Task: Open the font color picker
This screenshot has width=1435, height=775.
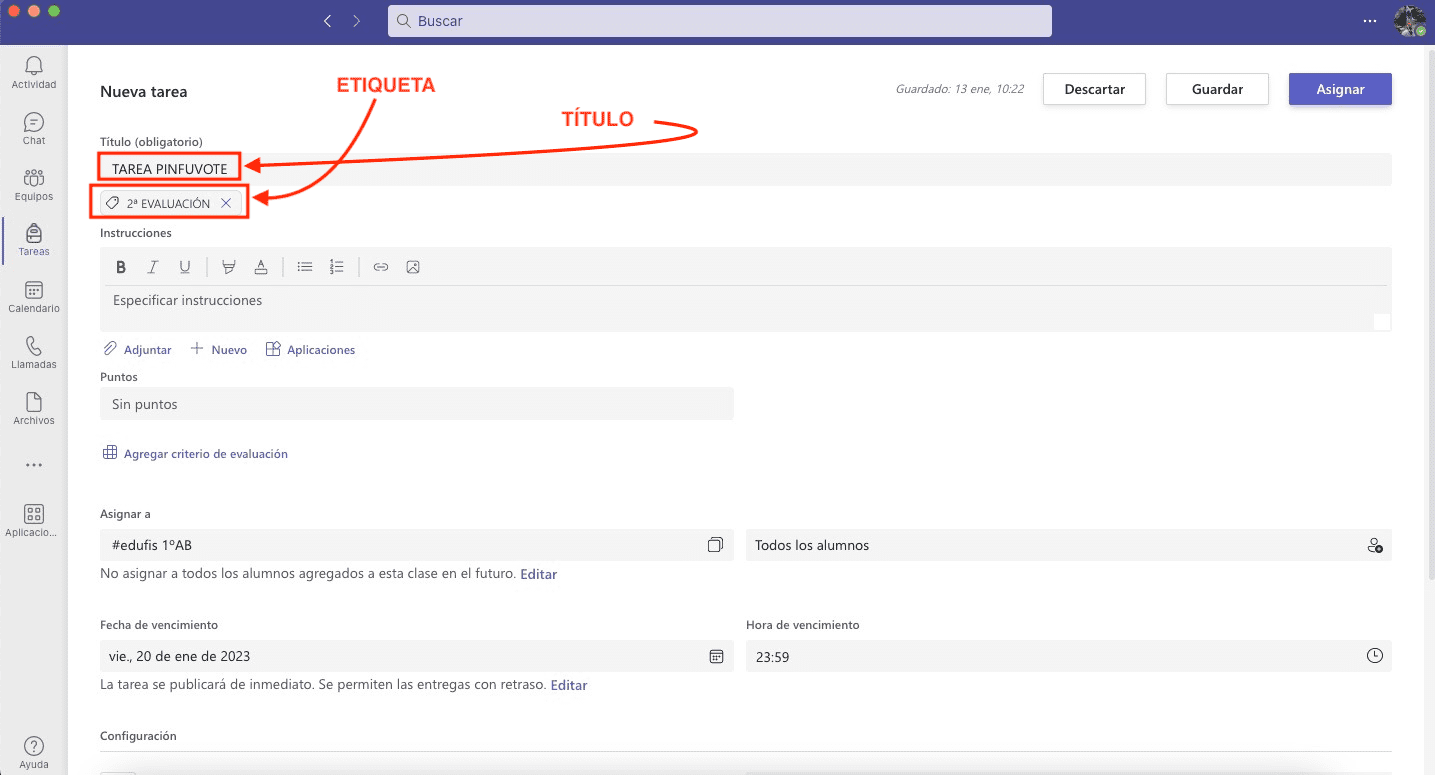Action: (x=261, y=267)
